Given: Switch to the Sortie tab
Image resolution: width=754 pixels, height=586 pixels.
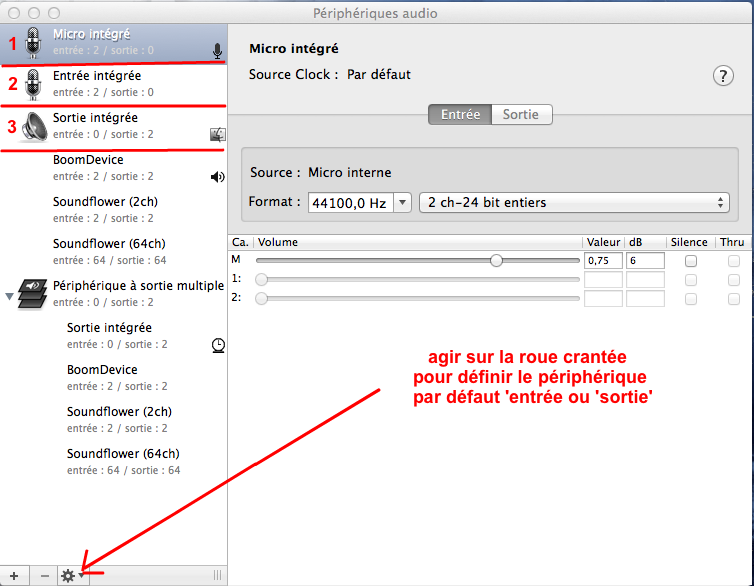Looking at the screenshot, I should (520, 114).
